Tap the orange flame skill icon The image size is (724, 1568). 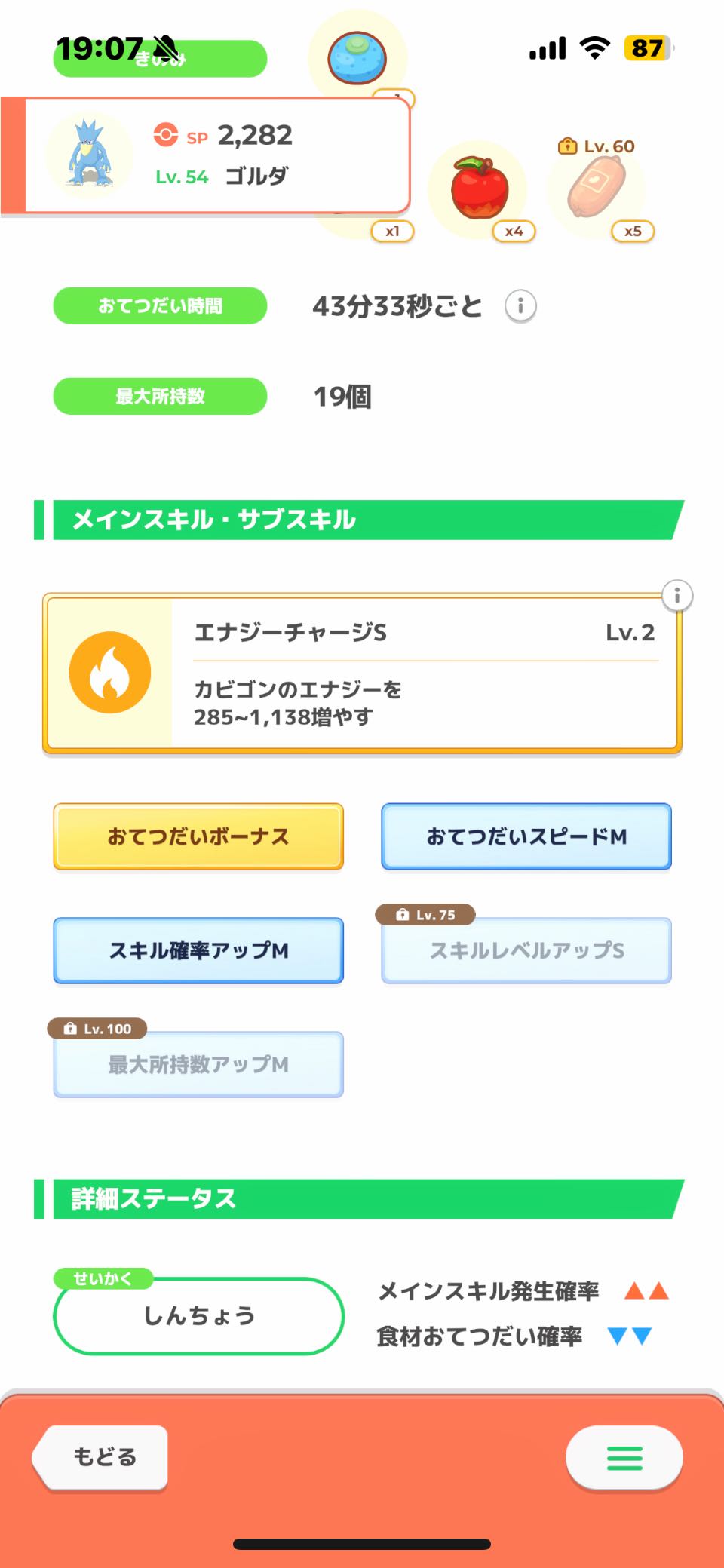[110, 672]
